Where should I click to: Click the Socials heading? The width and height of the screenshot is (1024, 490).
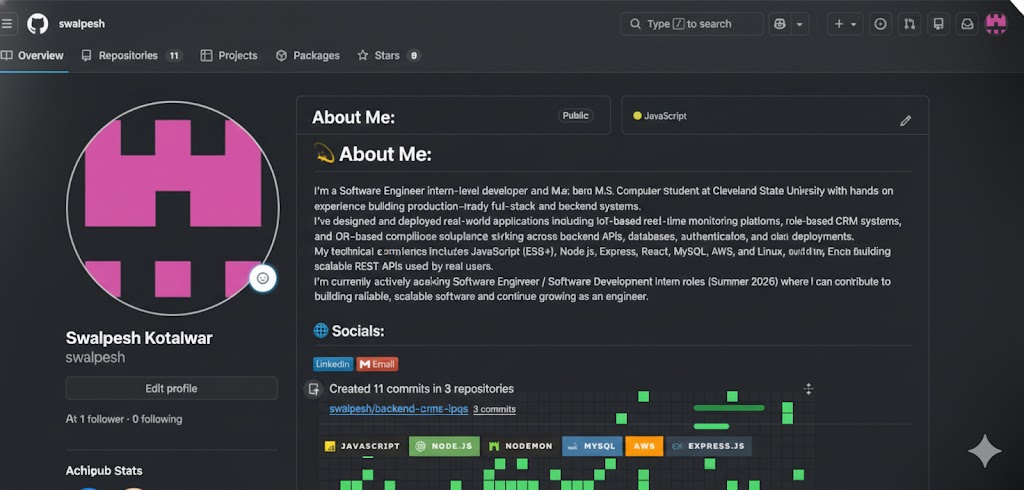click(x=358, y=331)
